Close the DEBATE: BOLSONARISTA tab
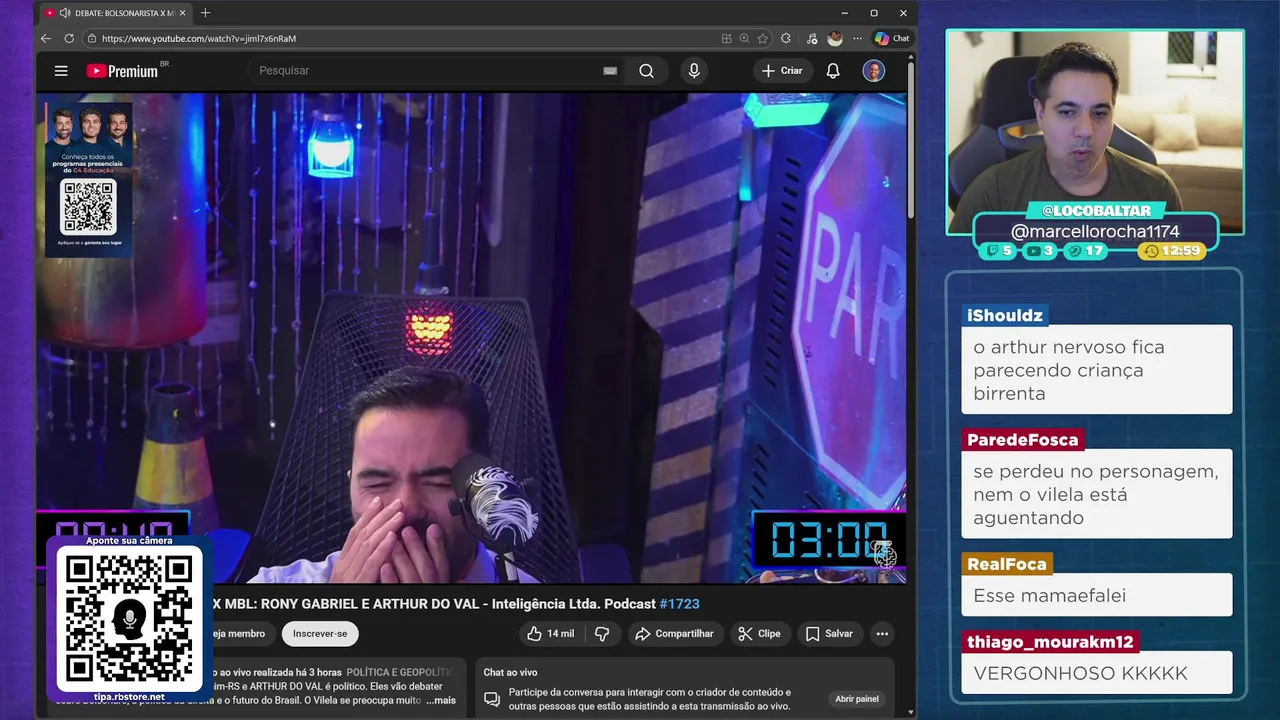The image size is (1280, 720). (x=183, y=13)
